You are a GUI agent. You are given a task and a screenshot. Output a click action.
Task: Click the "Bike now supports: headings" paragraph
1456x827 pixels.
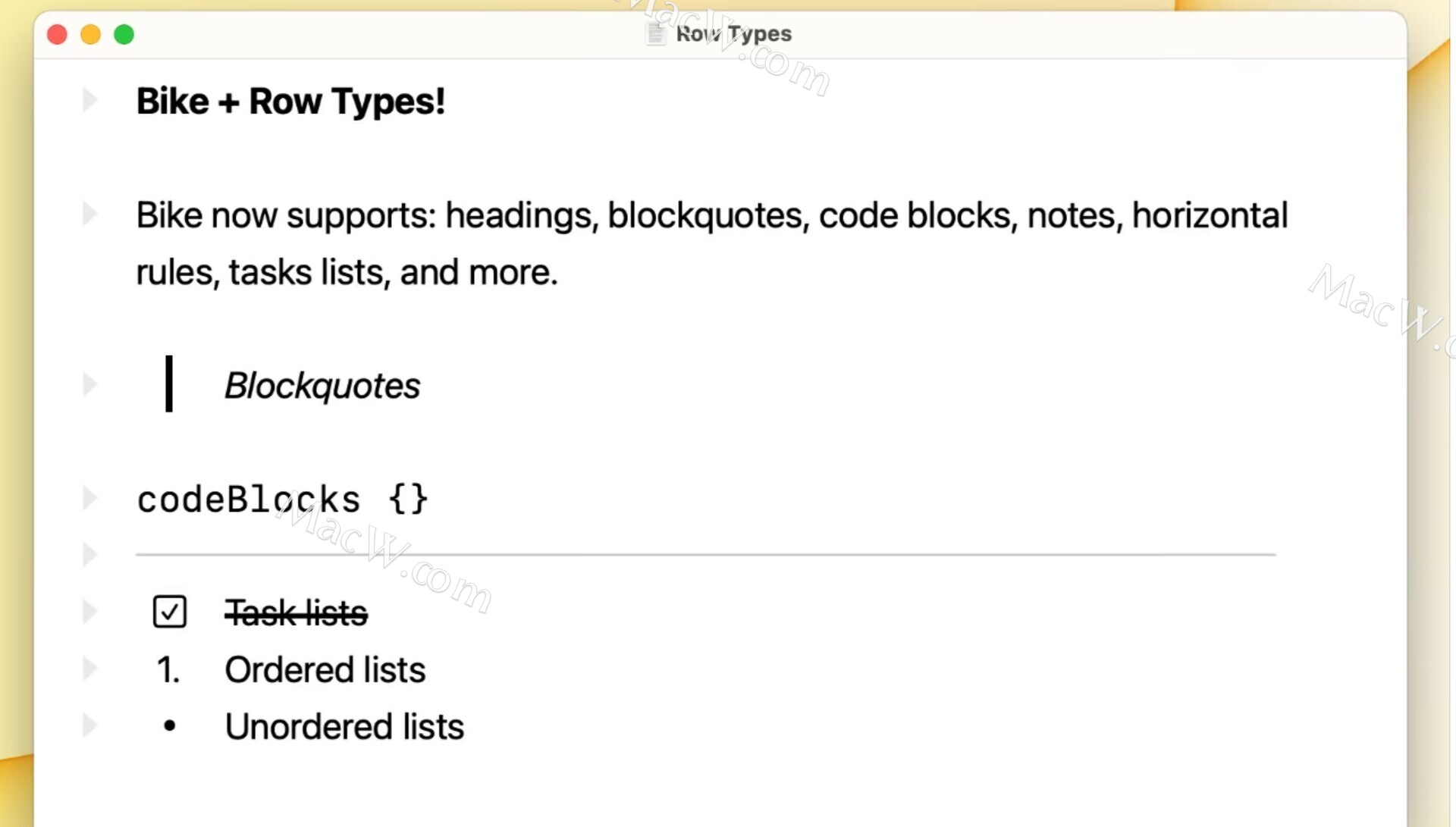[711, 243]
